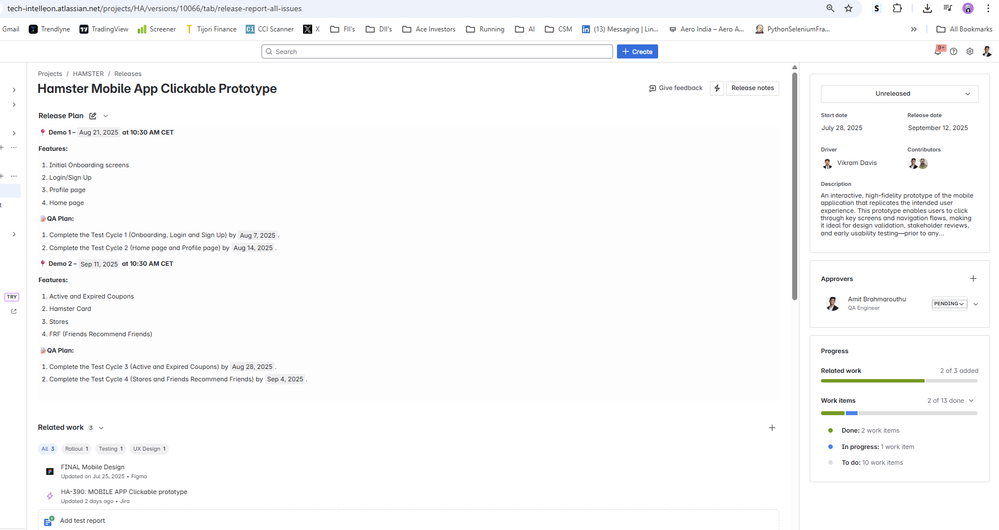Click the page vertical scrollbar
999x530 pixels.
794,185
